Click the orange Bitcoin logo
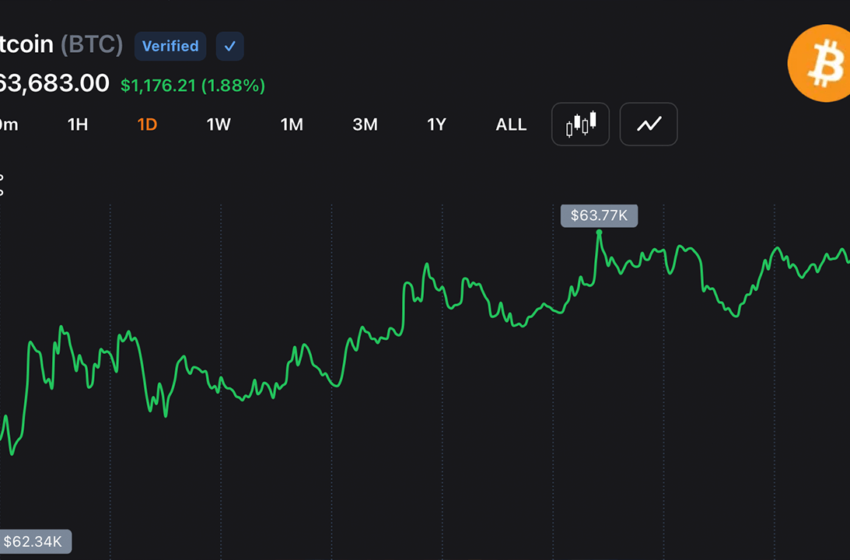This screenshot has height=560, width=850. (819, 63)
